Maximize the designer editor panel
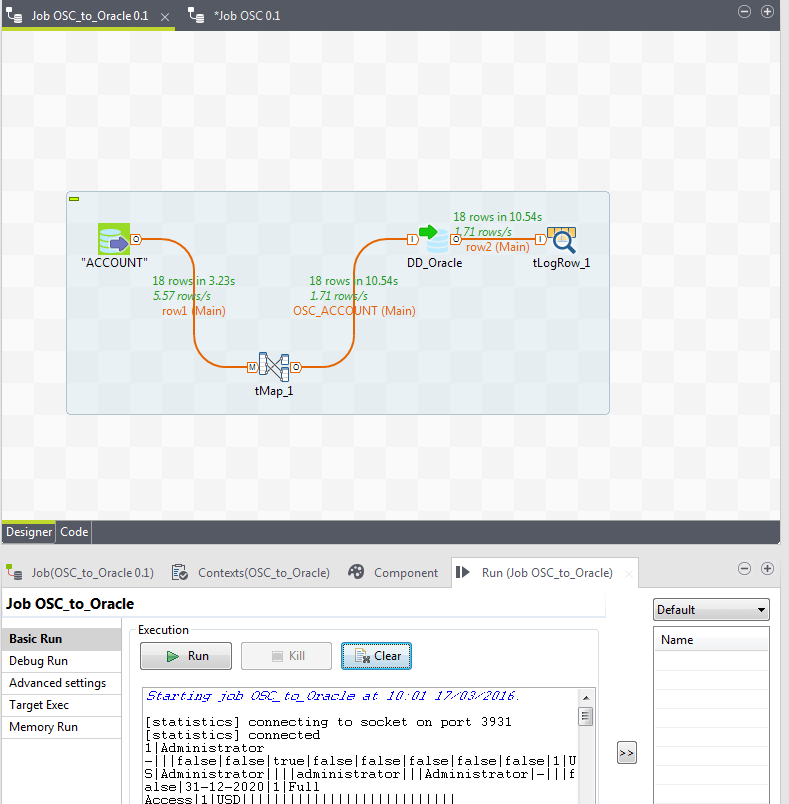The height and width of the screenshot is (804, 789). tap(768, 11)
